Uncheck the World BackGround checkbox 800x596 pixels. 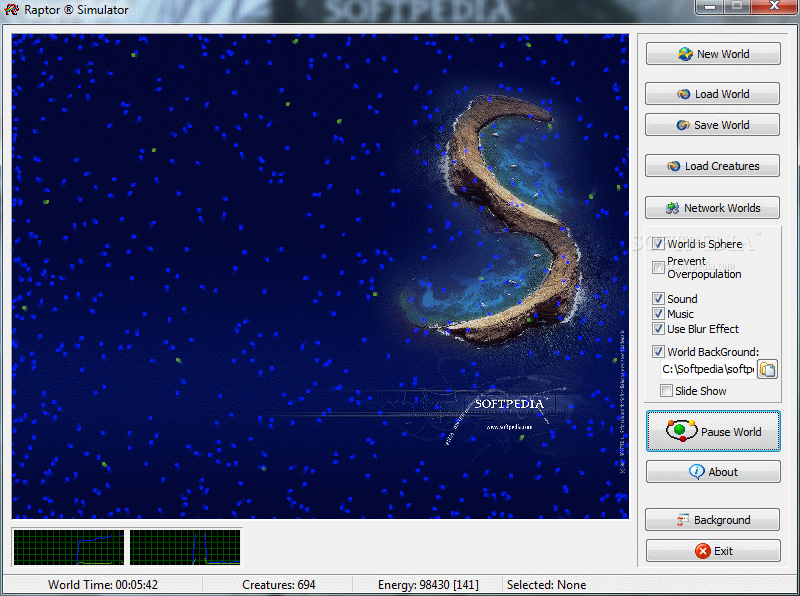[658, 352]
